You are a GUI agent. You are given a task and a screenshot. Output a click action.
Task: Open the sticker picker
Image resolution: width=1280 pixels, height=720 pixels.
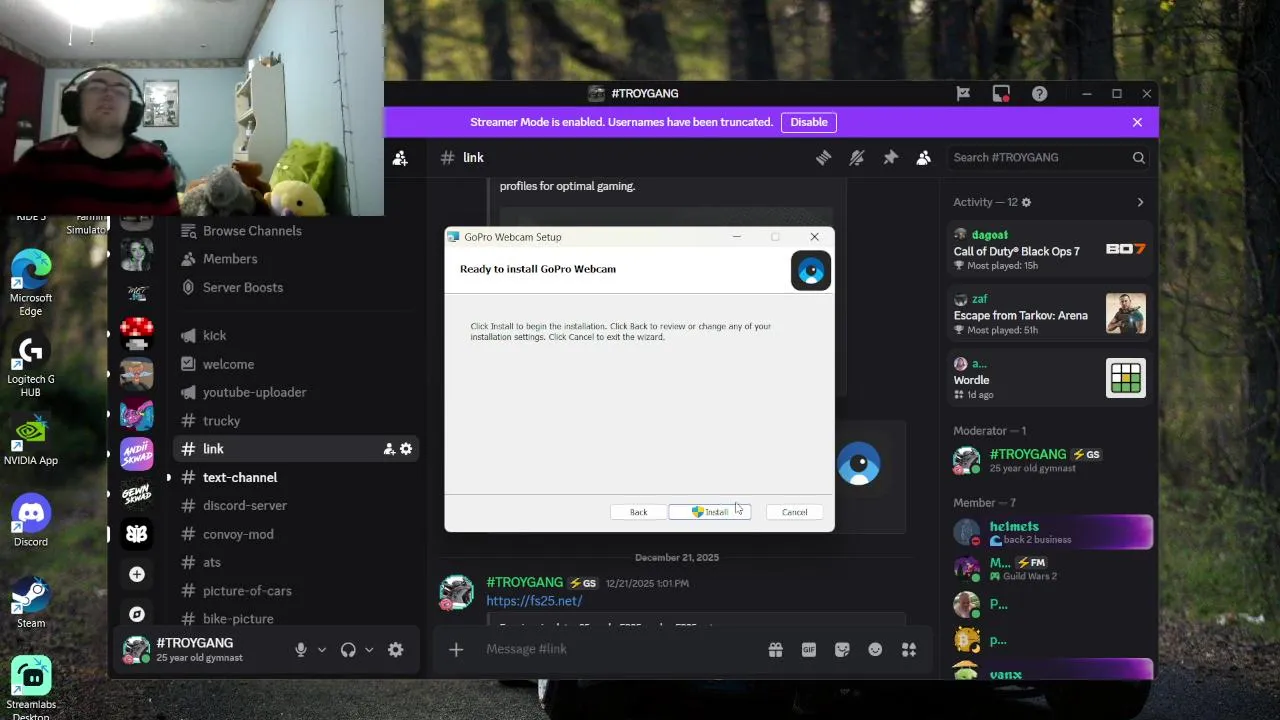point(842,650)
